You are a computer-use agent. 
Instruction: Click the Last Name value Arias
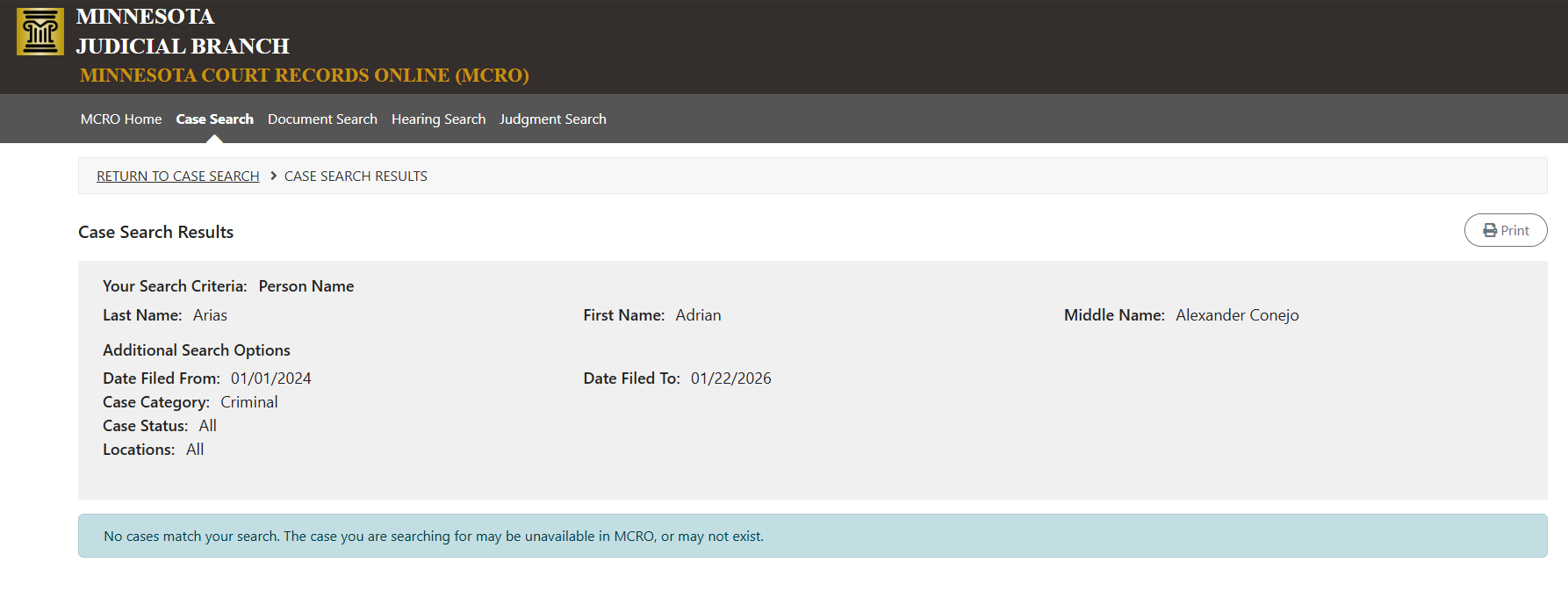click(210, 315)
